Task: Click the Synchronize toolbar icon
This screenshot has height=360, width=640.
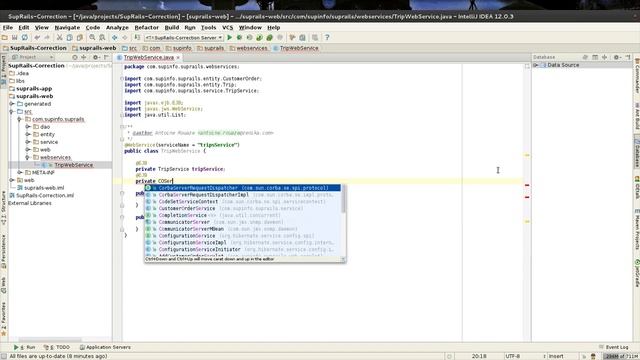Action: pos(25,38)
